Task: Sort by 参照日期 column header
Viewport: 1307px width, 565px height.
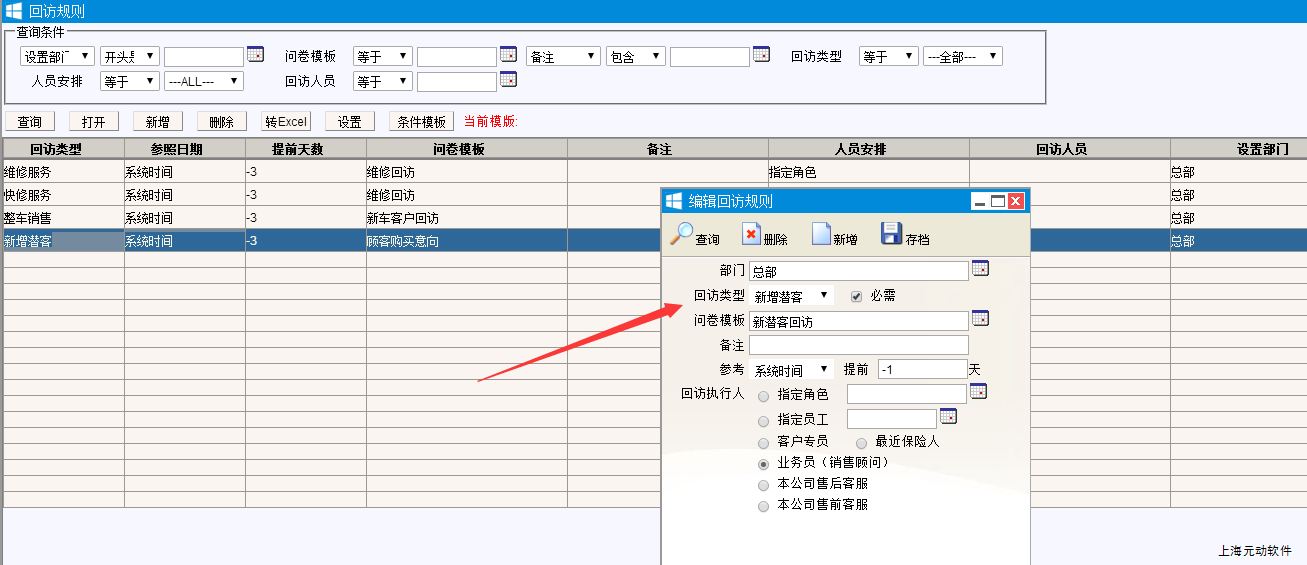Action: pyautogui.click(x=184, y=149)
